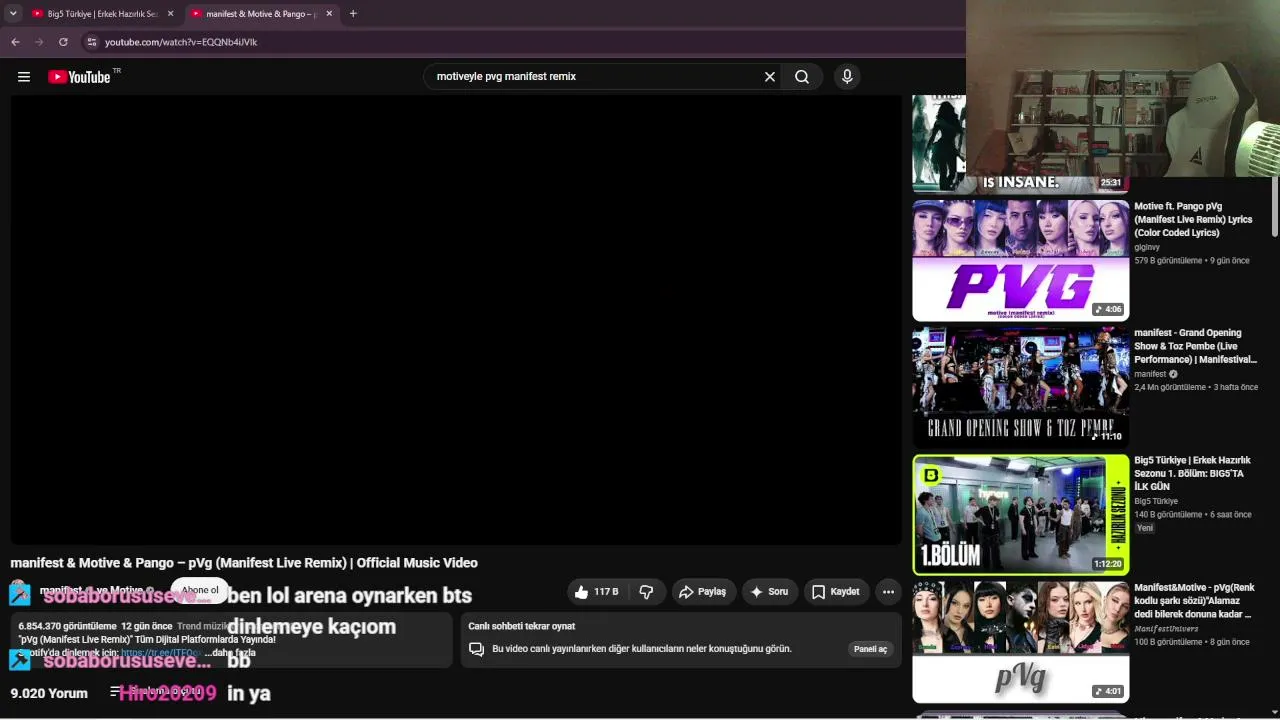Open the grey pVg thumbnail with faces
This screenshot has height=720, width=1280.
click(1021, 642)
